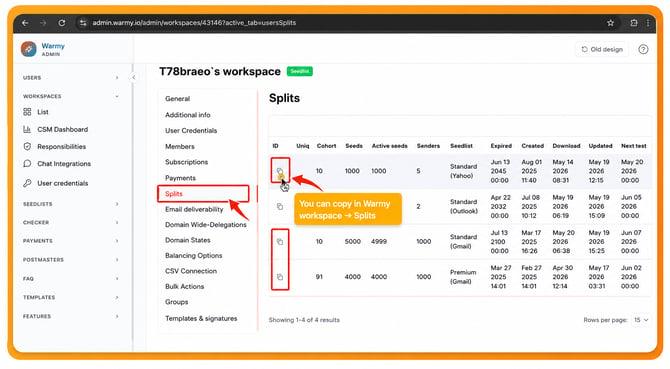Click the Next test column header

pos(634,146)
